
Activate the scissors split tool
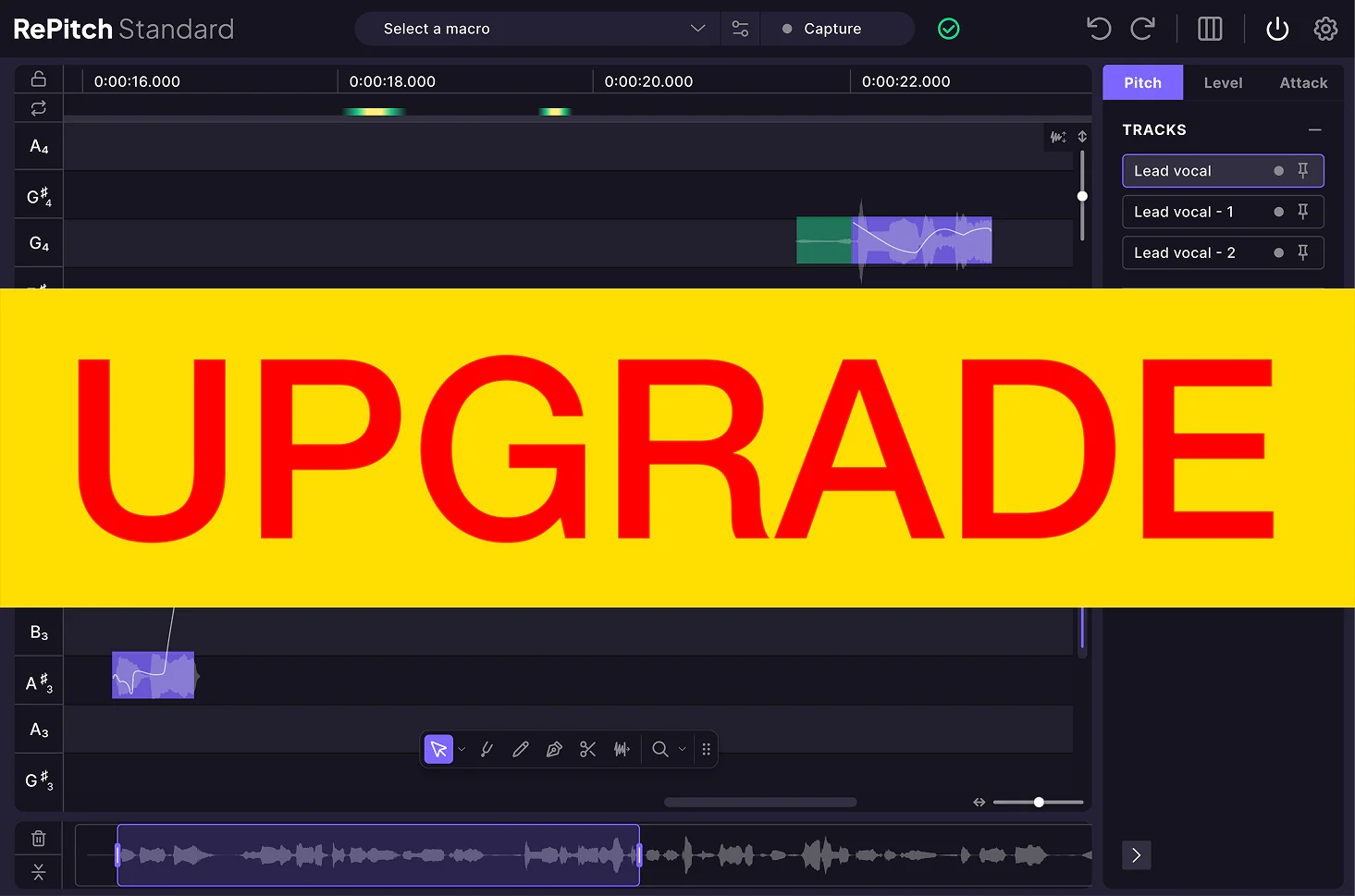pos(587,749)
